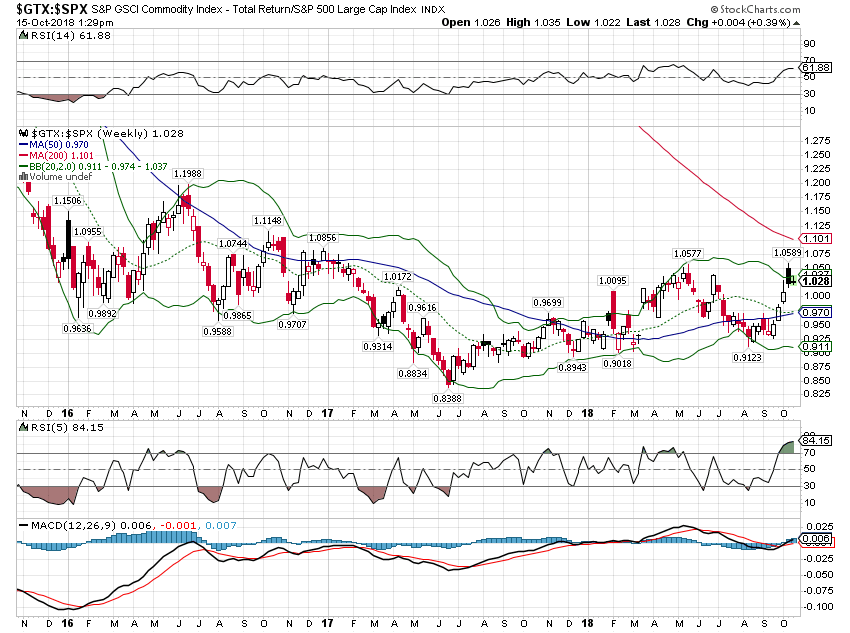Click the red 1.101 MA(200) axis tag
This screenshot has height=633, width=850.
(816, 239)
